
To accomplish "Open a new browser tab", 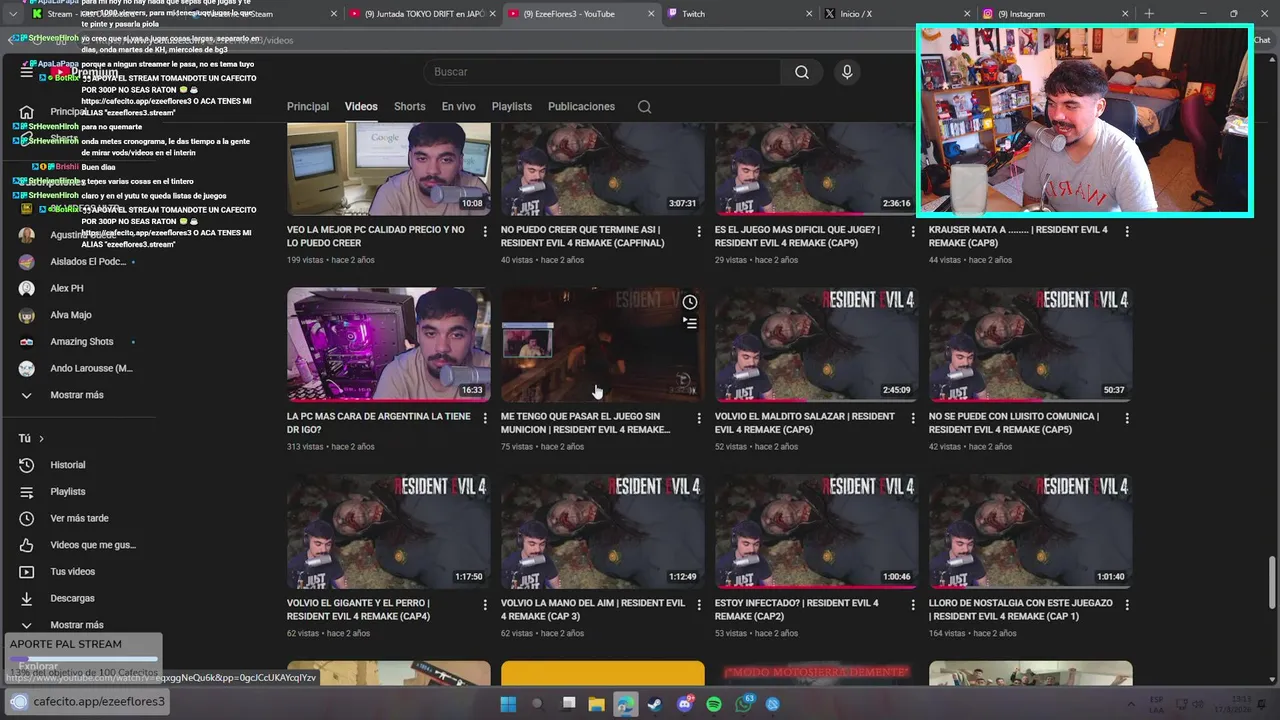I will (x=1149, y=14).
